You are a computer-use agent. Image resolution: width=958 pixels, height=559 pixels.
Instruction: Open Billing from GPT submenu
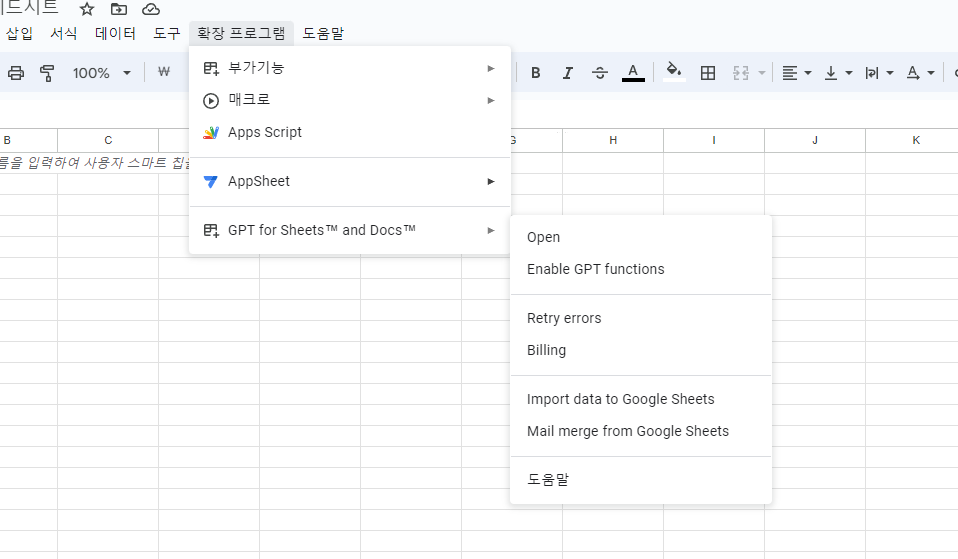(x=641, y=350)
